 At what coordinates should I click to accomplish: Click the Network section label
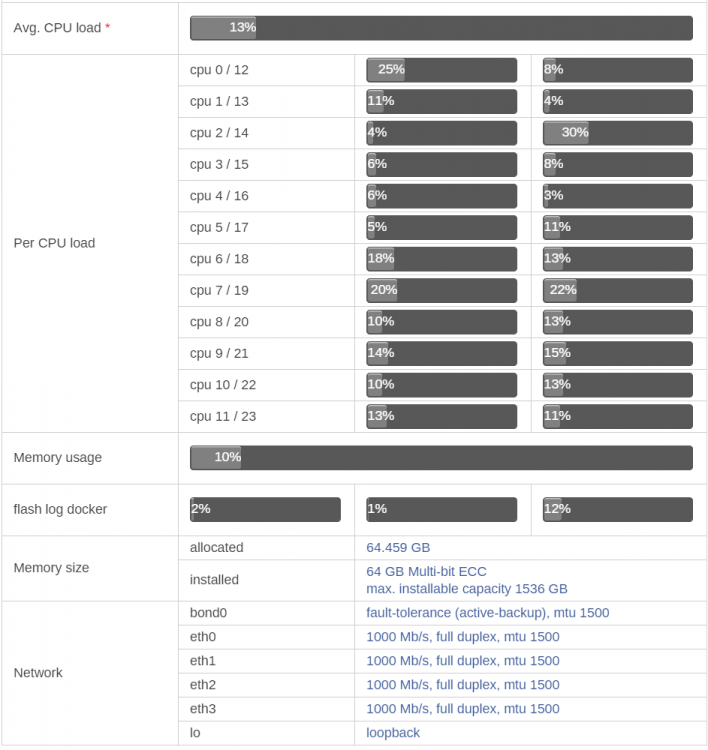coord(38,673)
